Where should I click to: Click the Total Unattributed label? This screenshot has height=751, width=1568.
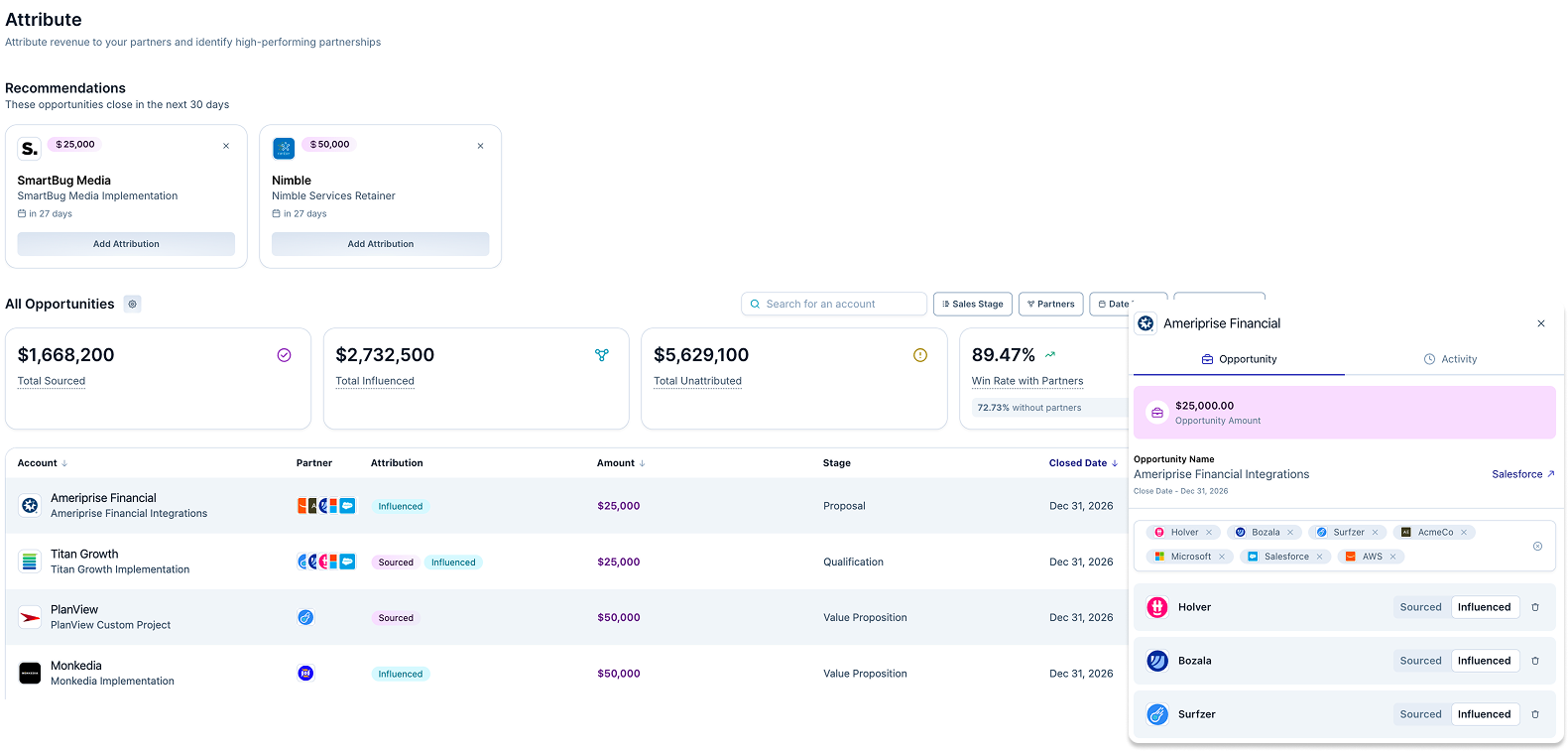[697, 381]
